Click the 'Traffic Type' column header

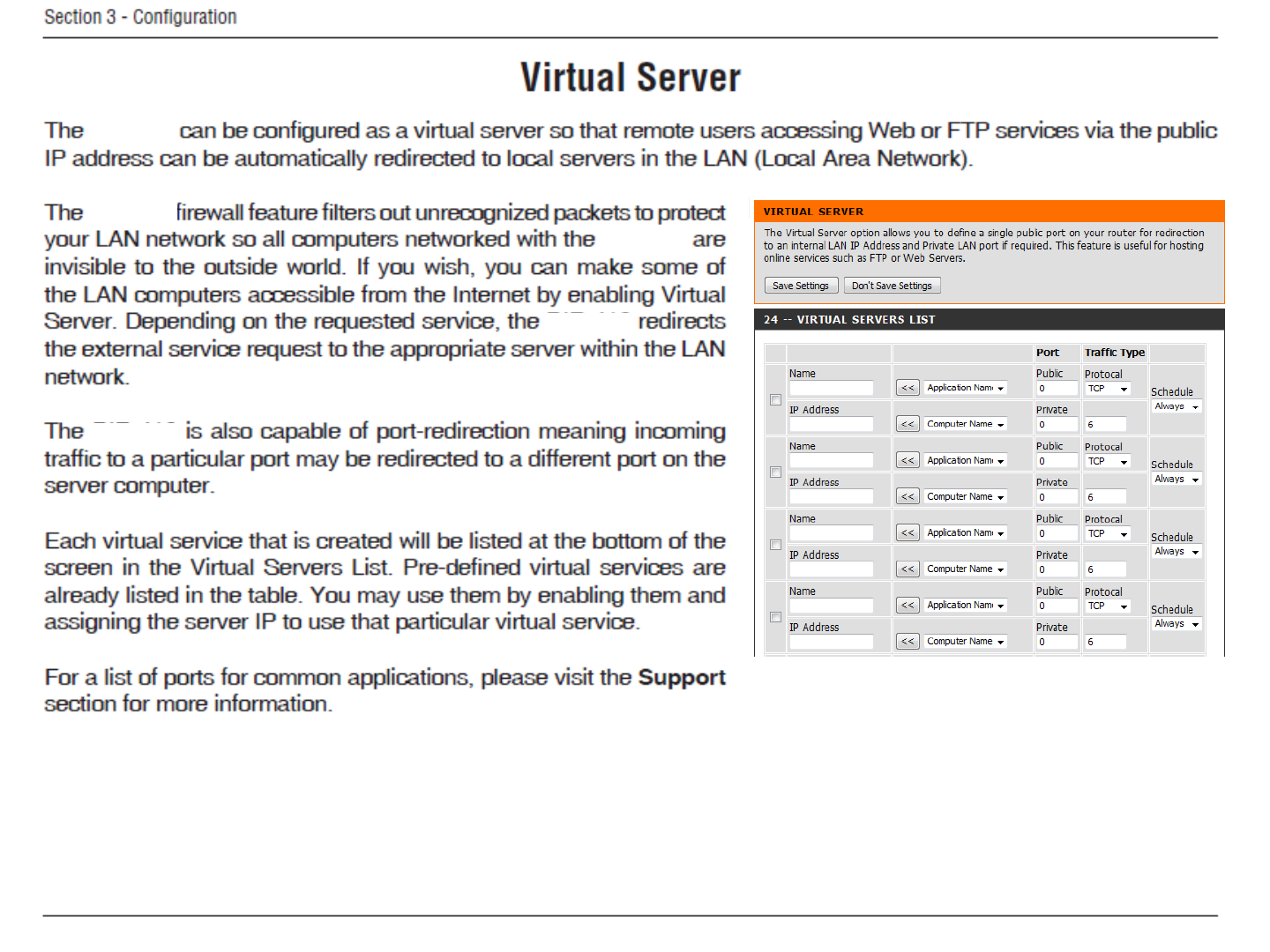click(x=1115, y=353)
